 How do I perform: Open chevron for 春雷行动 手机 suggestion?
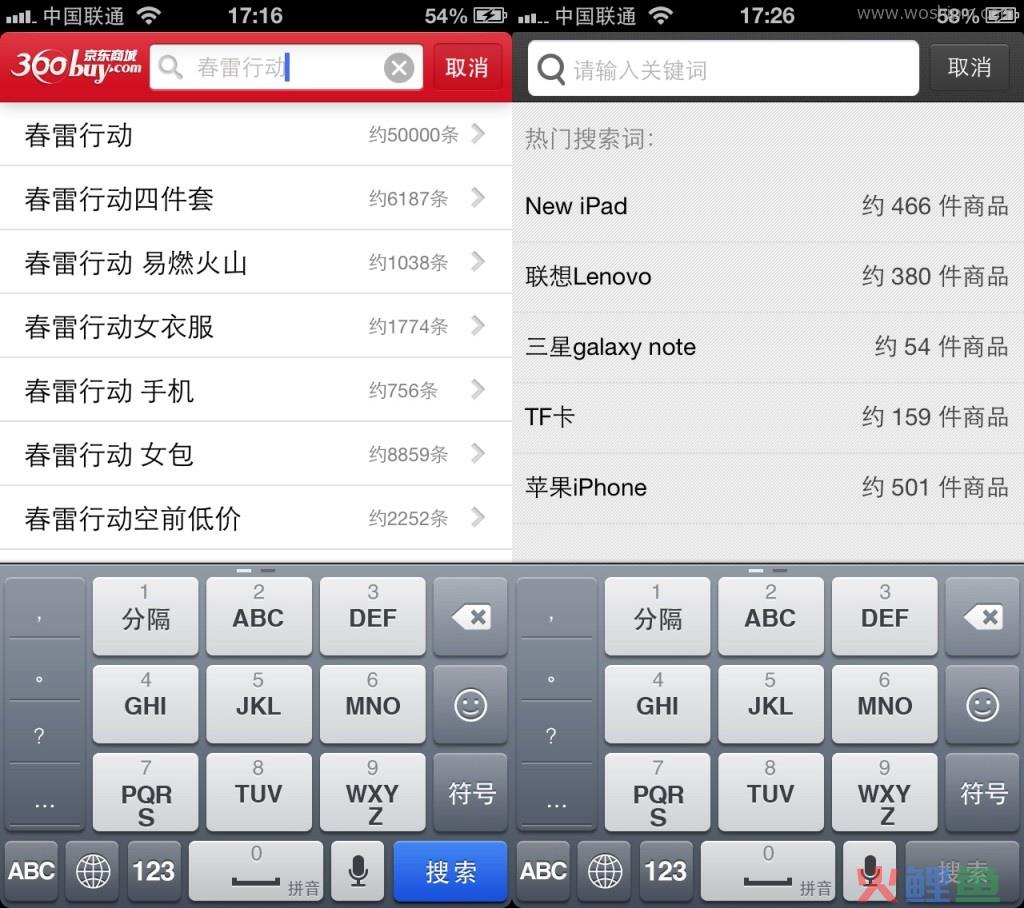(478, 389)
